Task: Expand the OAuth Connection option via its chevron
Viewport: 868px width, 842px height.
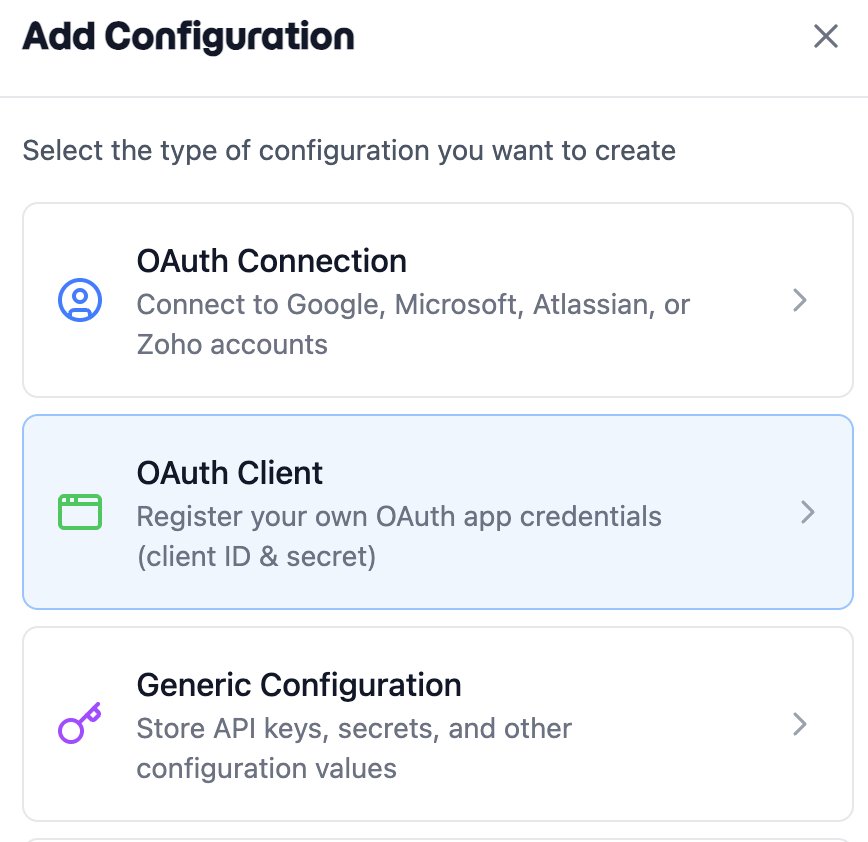Action: tap(800, 300)
